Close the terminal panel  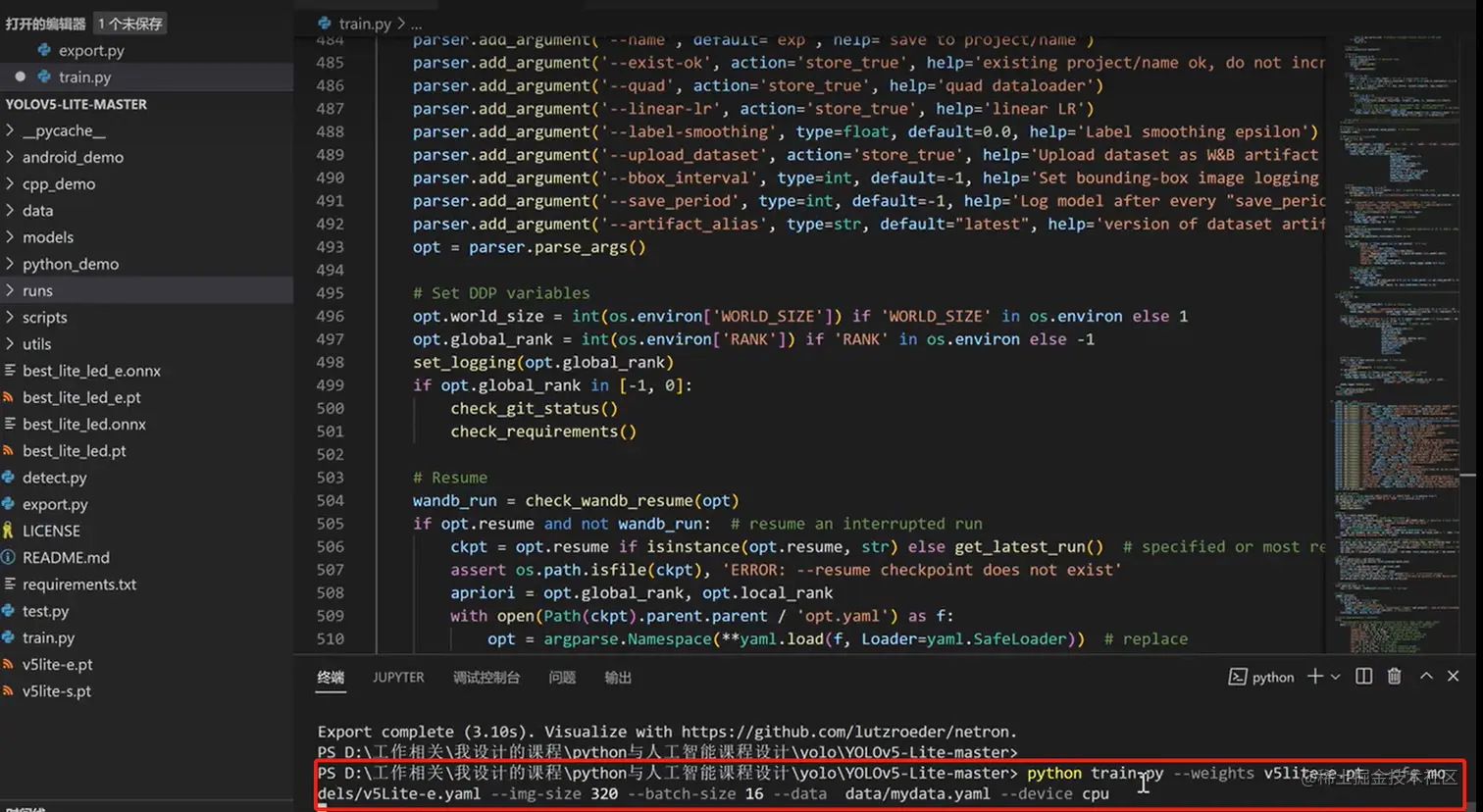click(x=1454, y=677)
